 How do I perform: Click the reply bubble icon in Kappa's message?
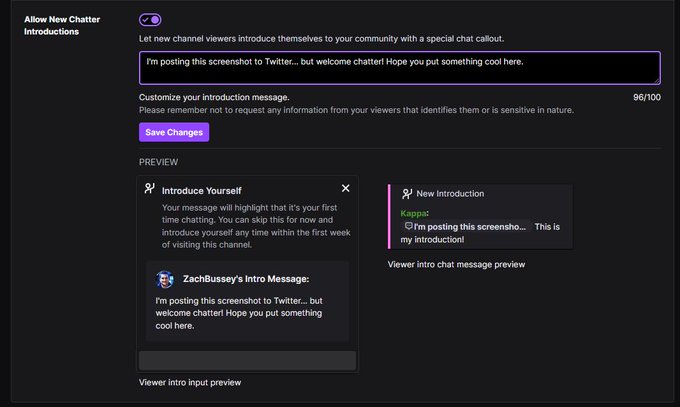tap(409, 226)
